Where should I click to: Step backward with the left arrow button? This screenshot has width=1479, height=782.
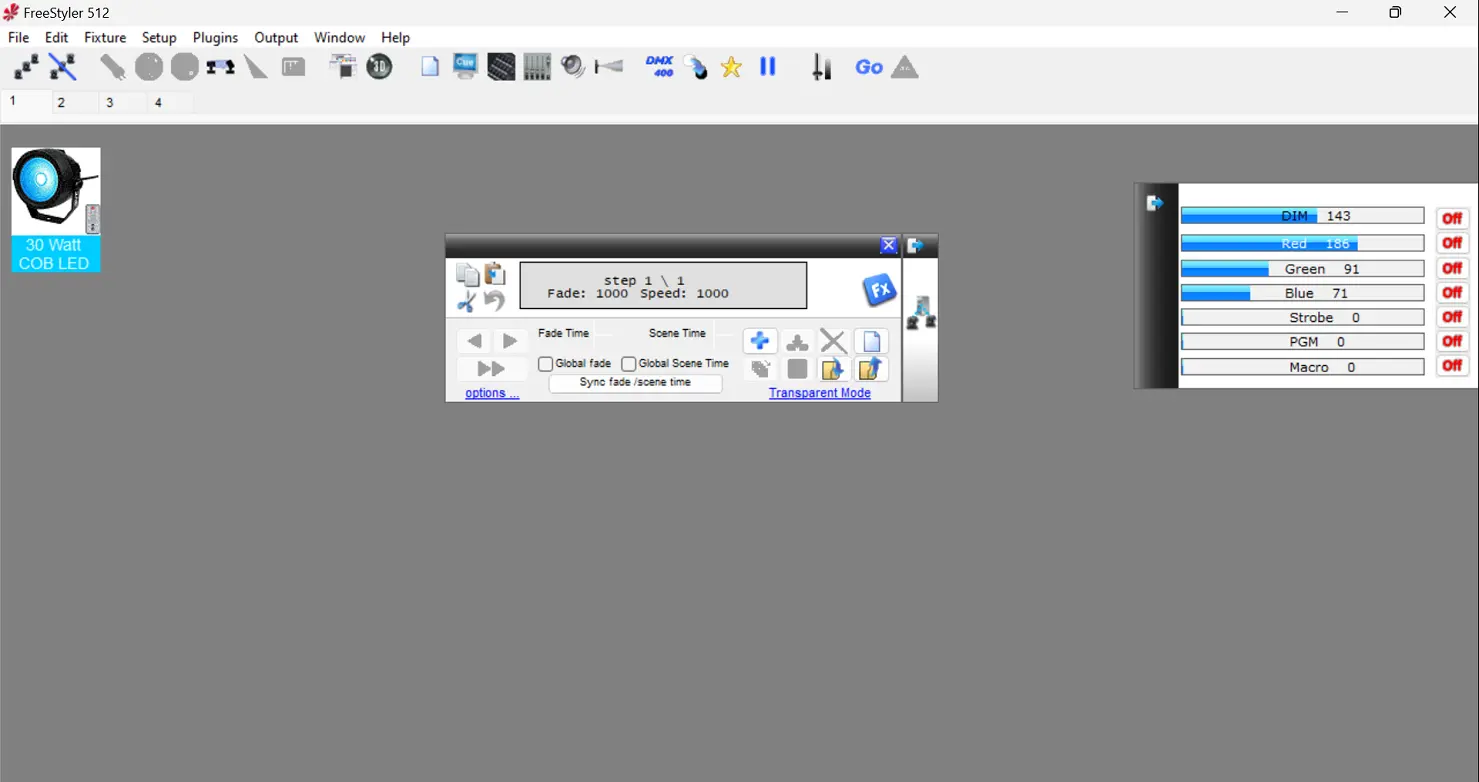coord(475,341)
